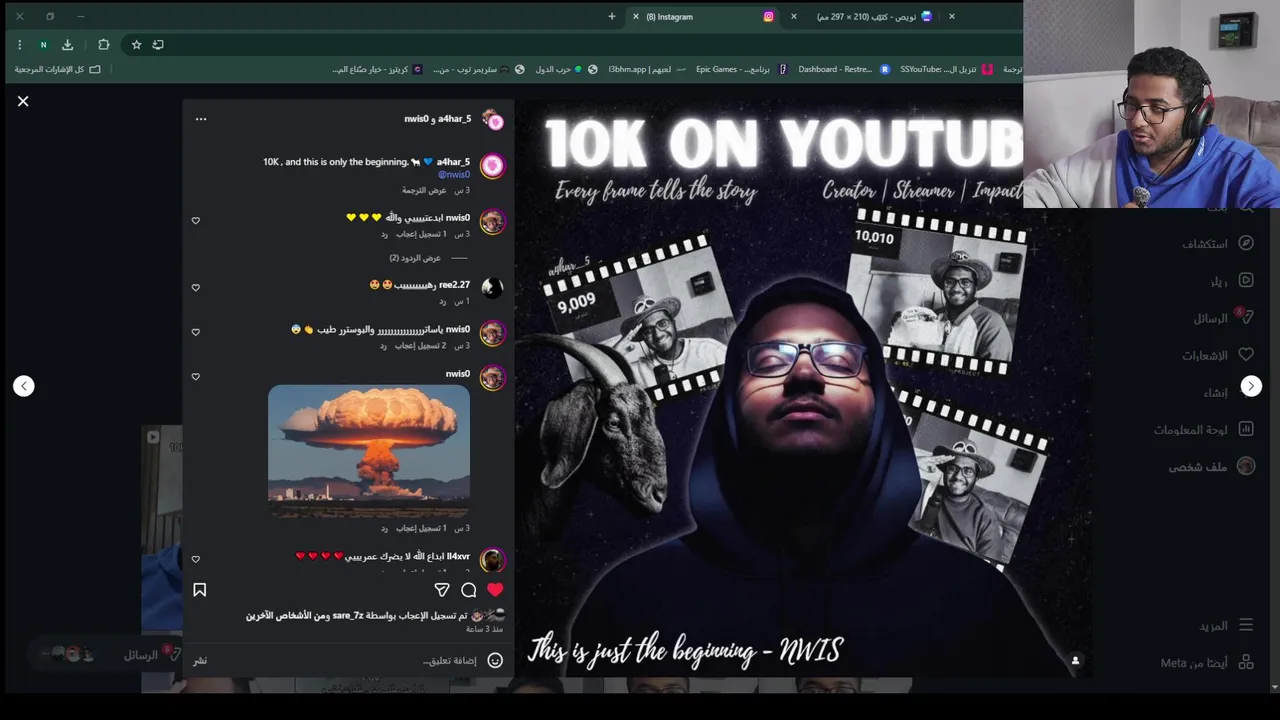Image resolution: width=1280 pixels, height=720 pixels.
Task: Expand view replies (2) عرض الردود
Action: 415,258
